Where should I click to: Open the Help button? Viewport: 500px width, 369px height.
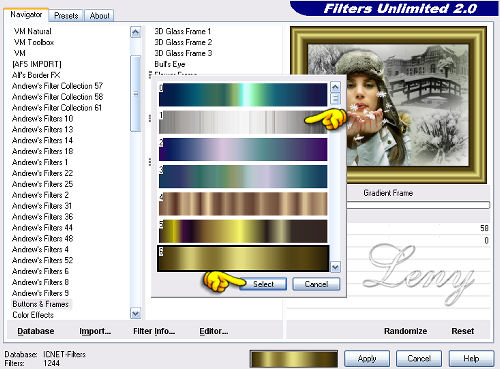(x=471, y=359)
